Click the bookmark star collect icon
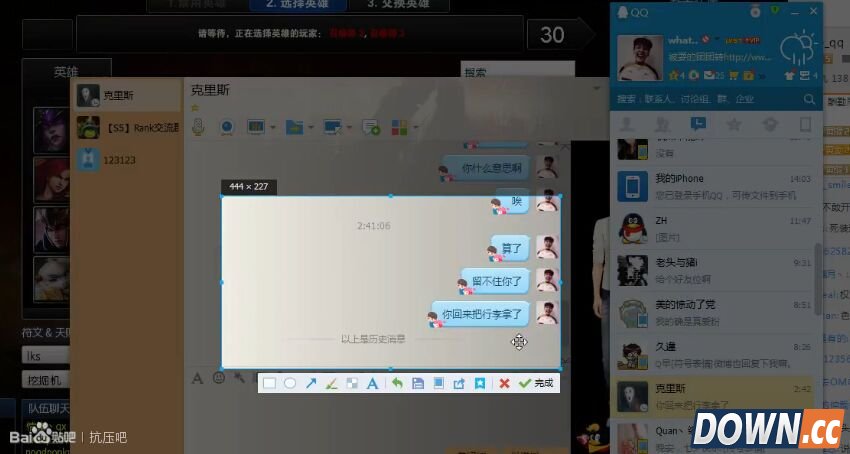Viewport: 850px width, 454px height. point(480,383)
